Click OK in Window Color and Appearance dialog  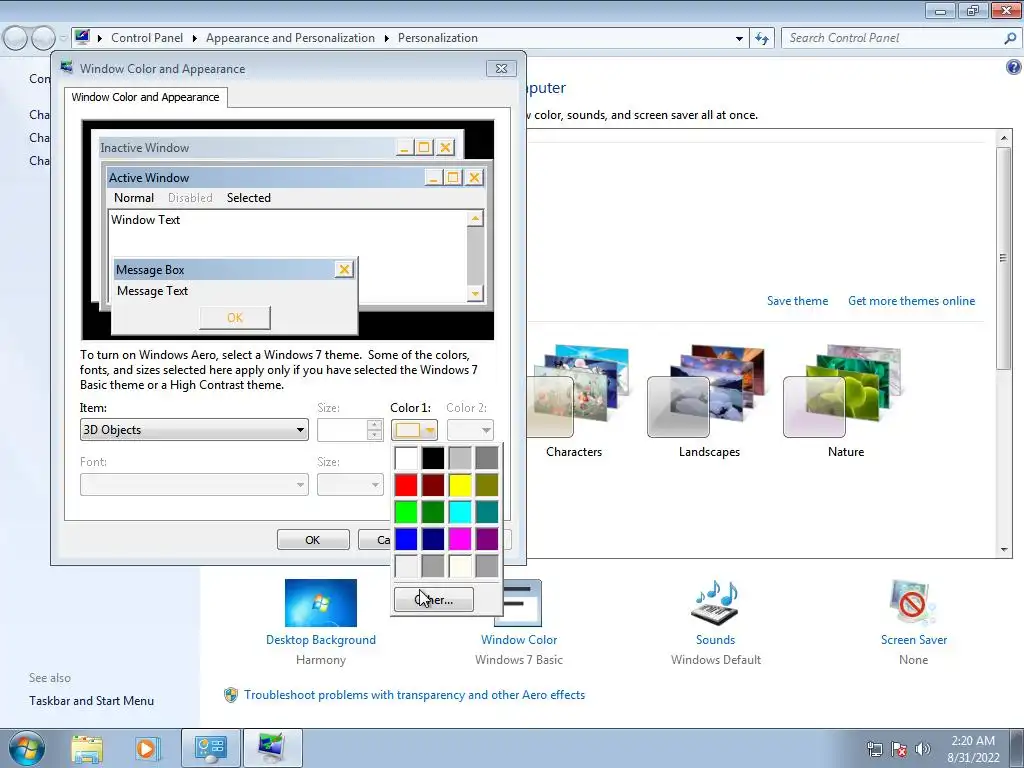click(x=313, y=540)
